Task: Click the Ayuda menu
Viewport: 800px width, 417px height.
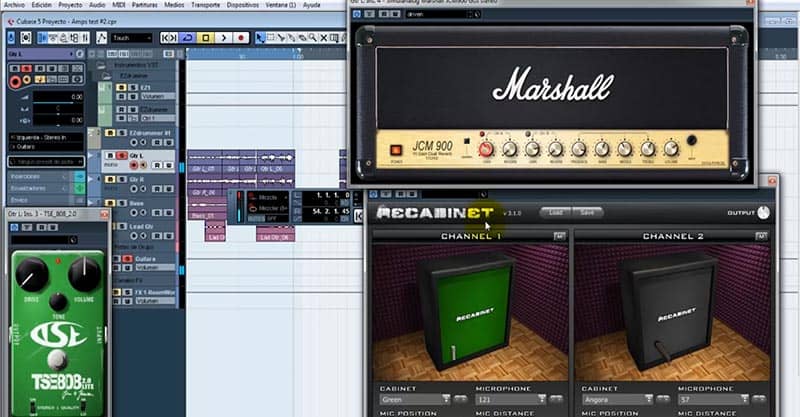Action: [312, 5]
